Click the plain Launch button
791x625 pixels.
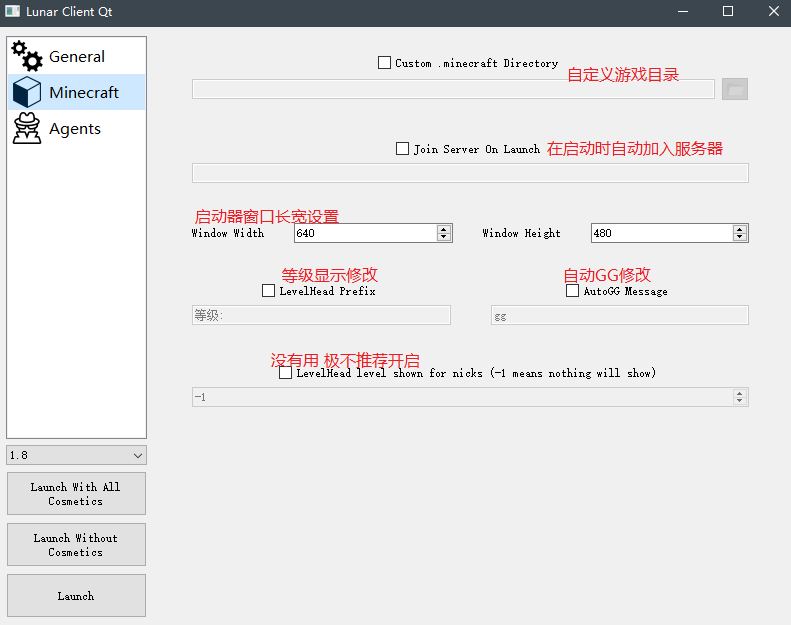[76, 596]
